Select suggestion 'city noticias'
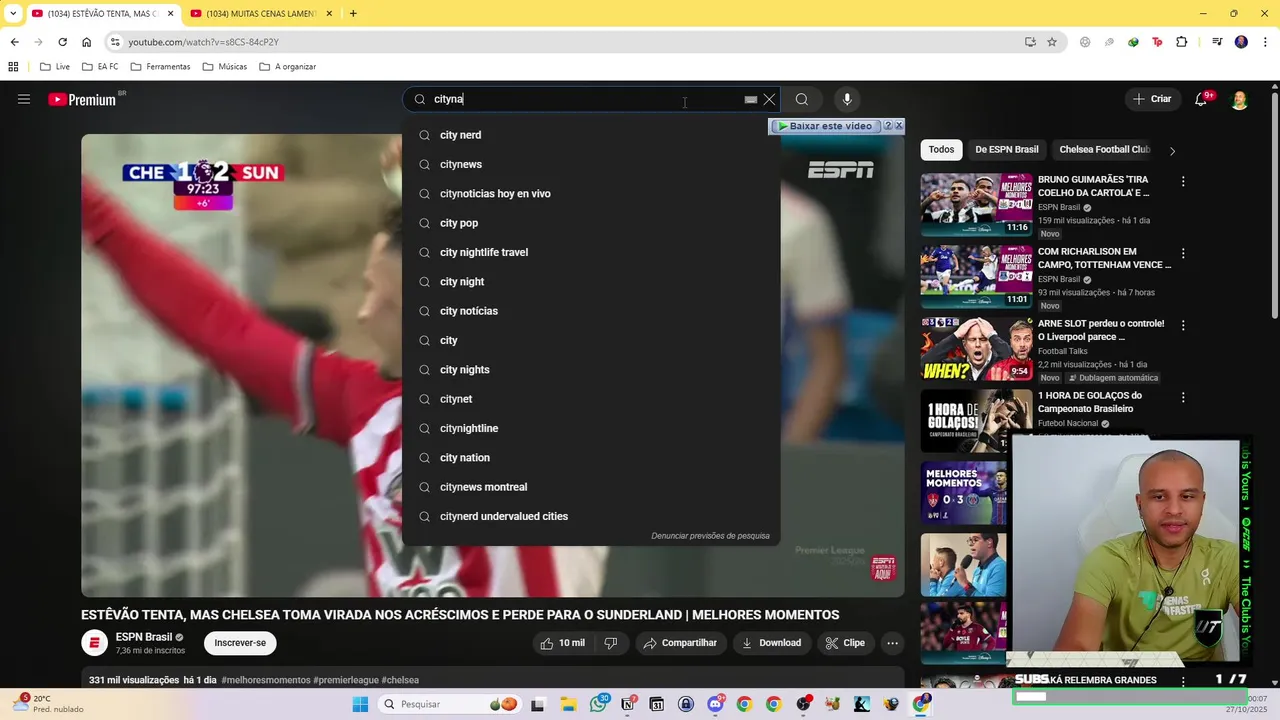Viewport: 1280px width, 720px height. 591,311
